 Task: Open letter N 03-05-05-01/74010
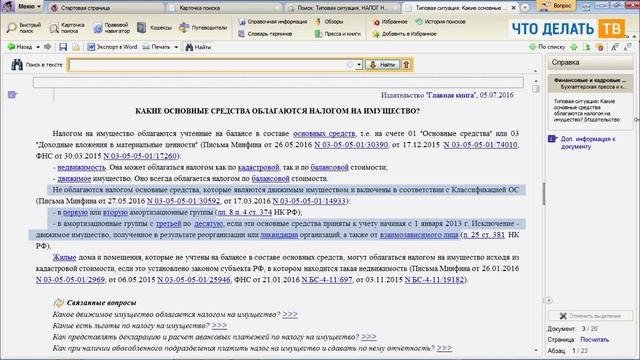tap(480, 144)
